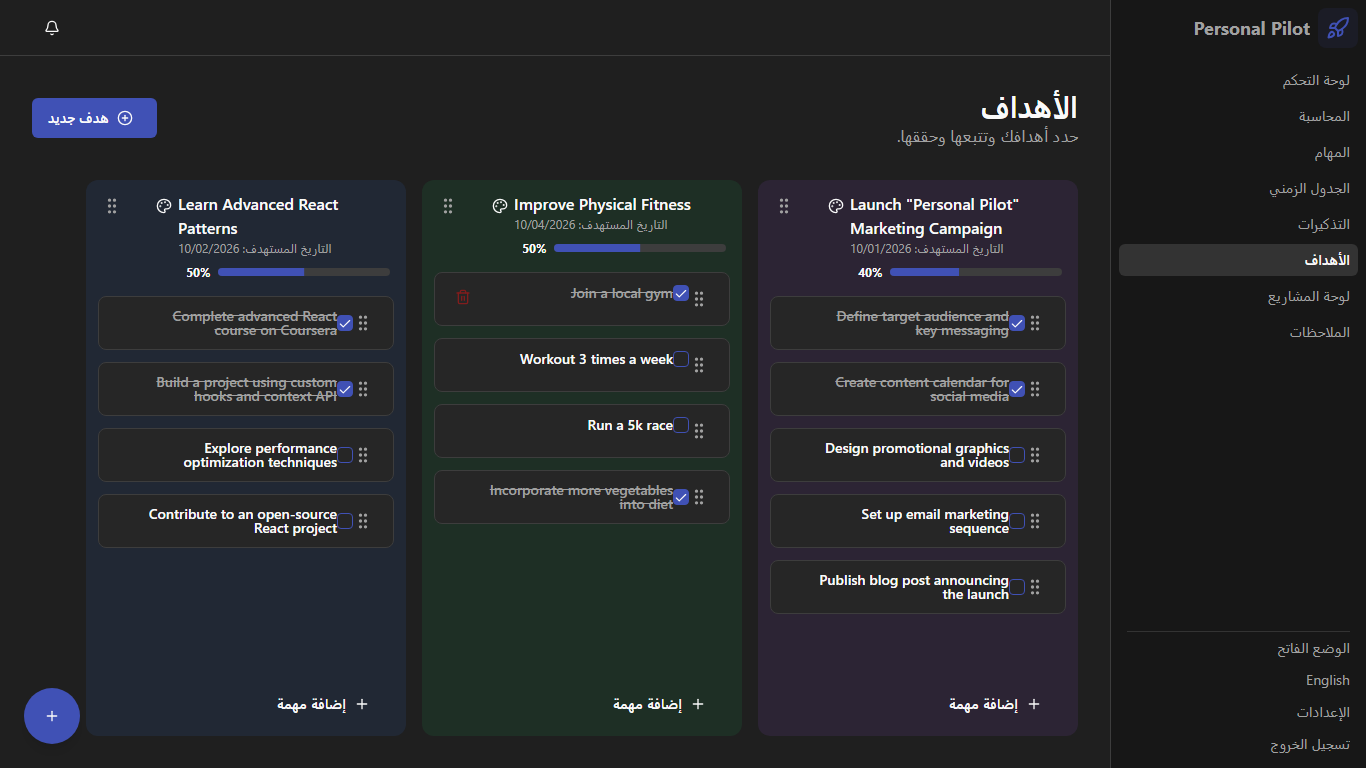
Task: Open color palette for Marketing Campaign goal
Action: tap(836, 206)
